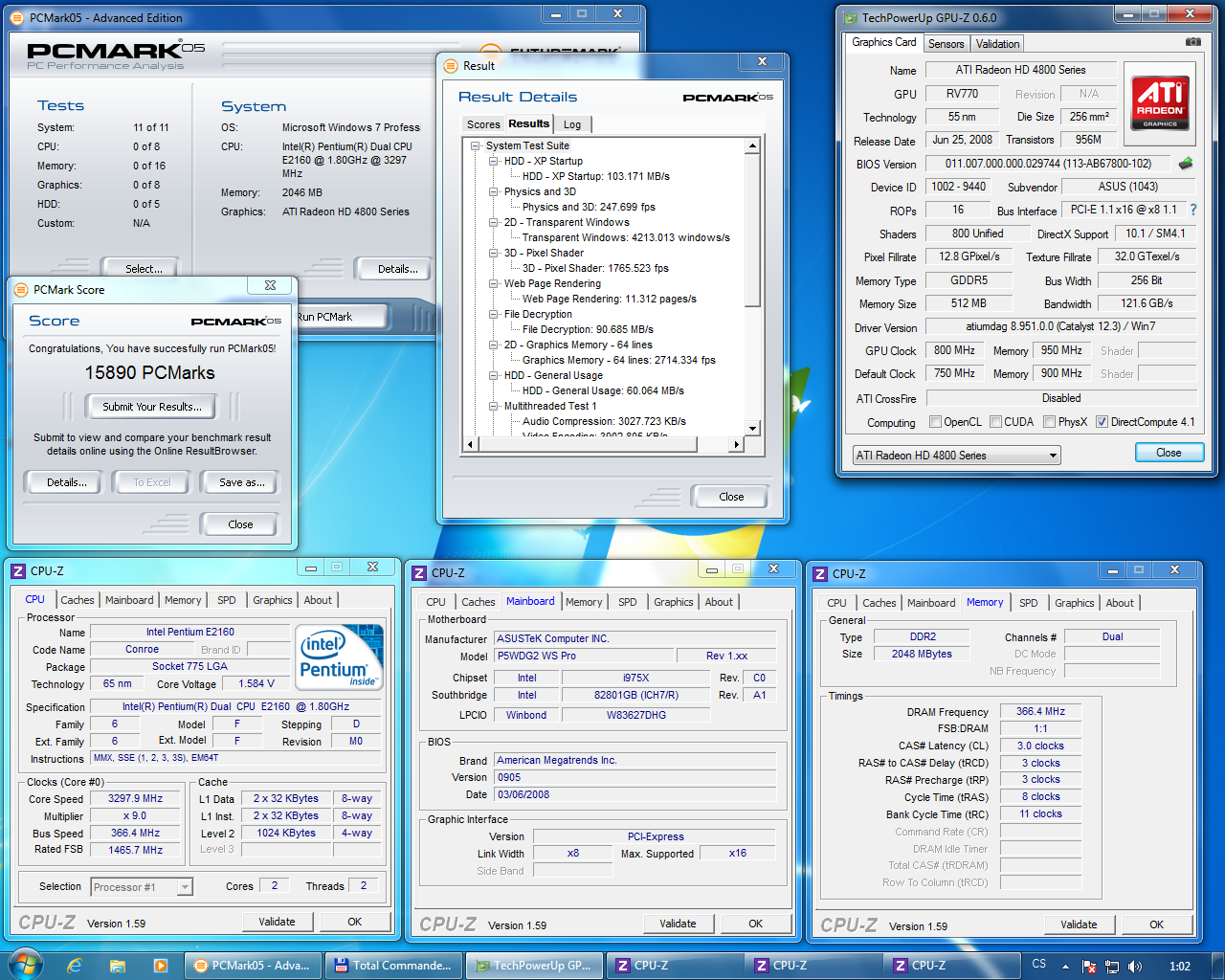This screenshot has height=980, width=1225.
Task: Switch to PCMark05 taskbar button
Action: tap(252, 966)
